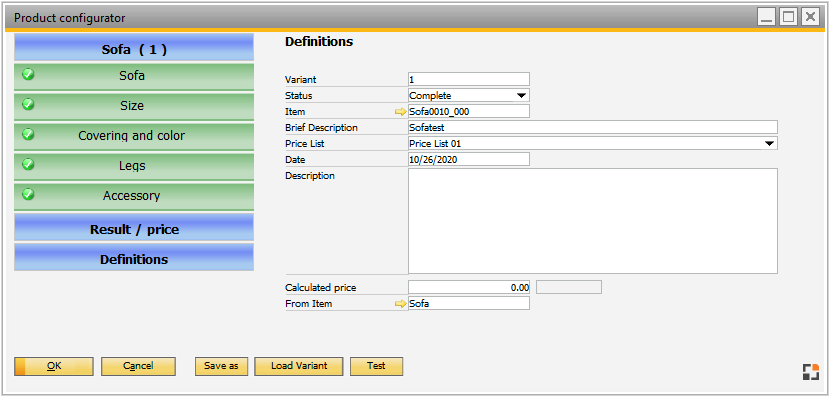Screen dimensions: 832x399
Task: Click the green checkmark on the Accessory step
Action: coord(28,195)
